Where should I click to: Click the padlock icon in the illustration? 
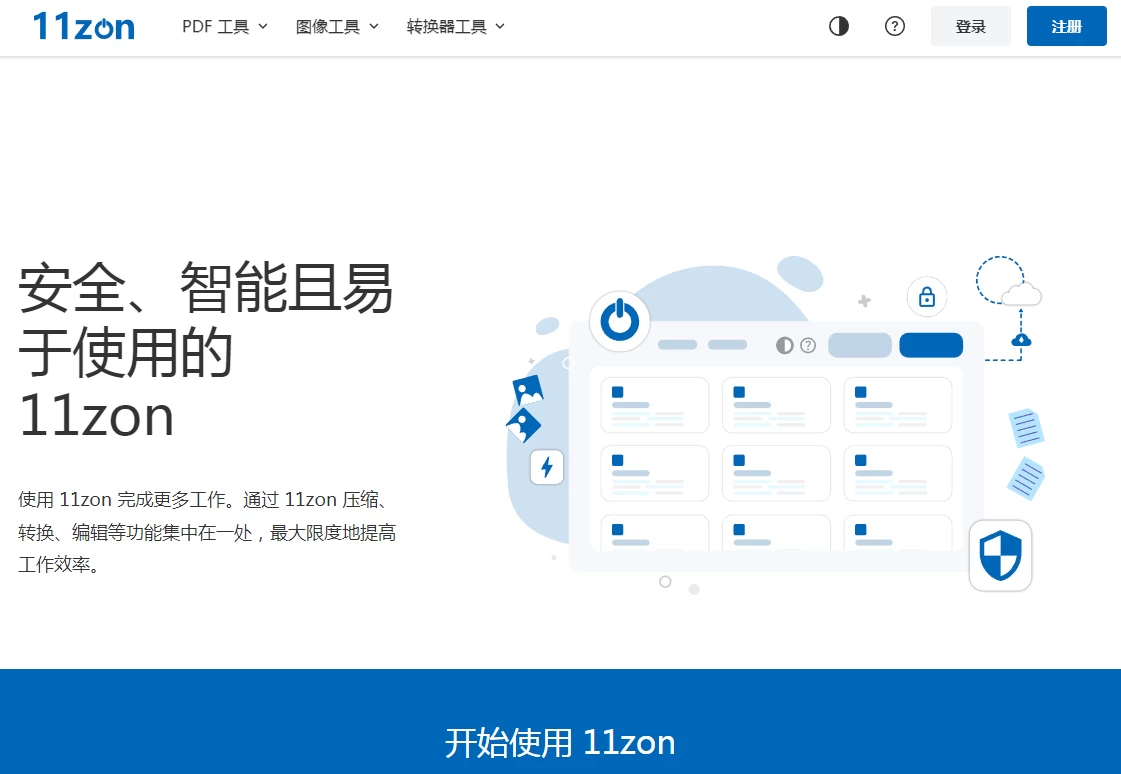[927, 297]
